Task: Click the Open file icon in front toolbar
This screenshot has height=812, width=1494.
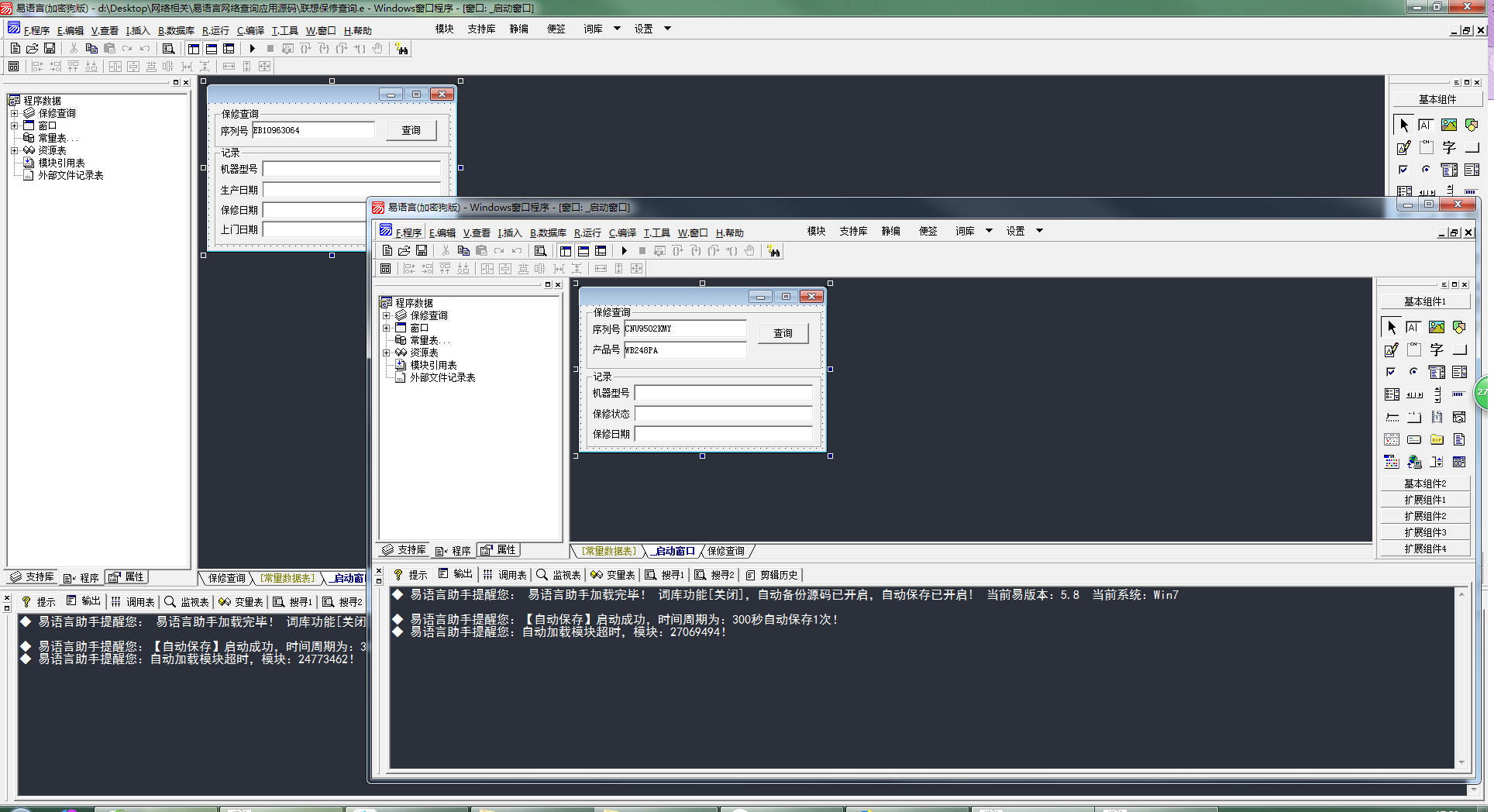Action: pyautogui.click(x=404, y=251)
